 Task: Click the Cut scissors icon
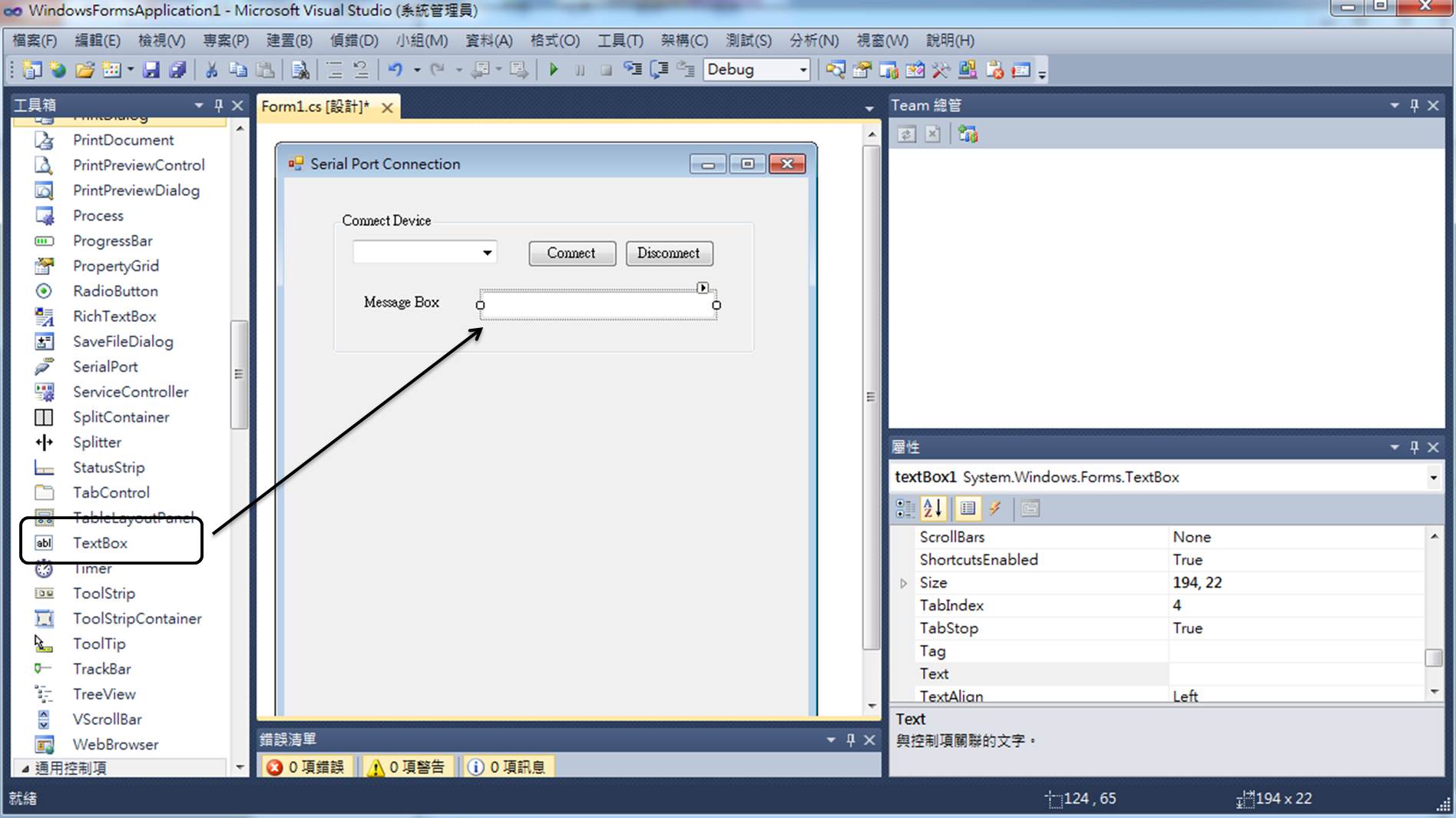211,70
